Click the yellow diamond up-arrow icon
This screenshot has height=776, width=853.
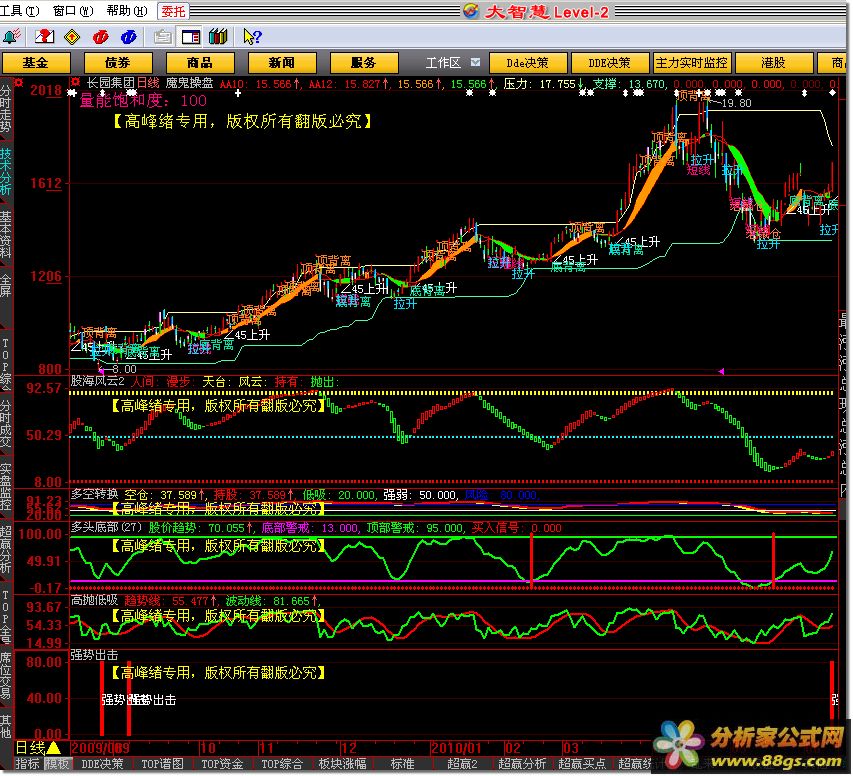(72, 37)
